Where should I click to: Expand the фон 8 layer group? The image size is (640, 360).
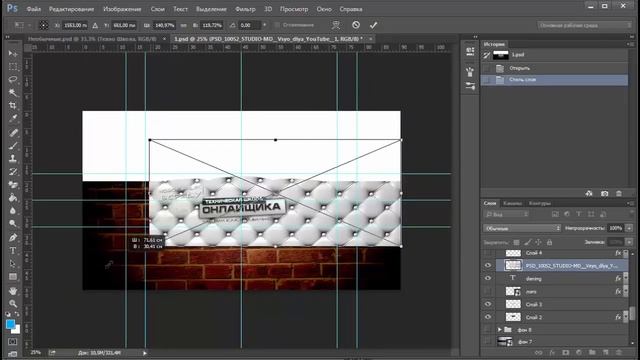pos(500,329)
